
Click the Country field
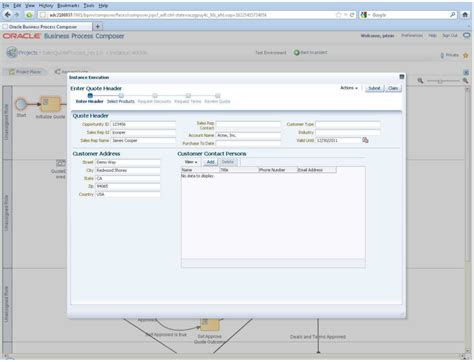[x=128, y=194]
